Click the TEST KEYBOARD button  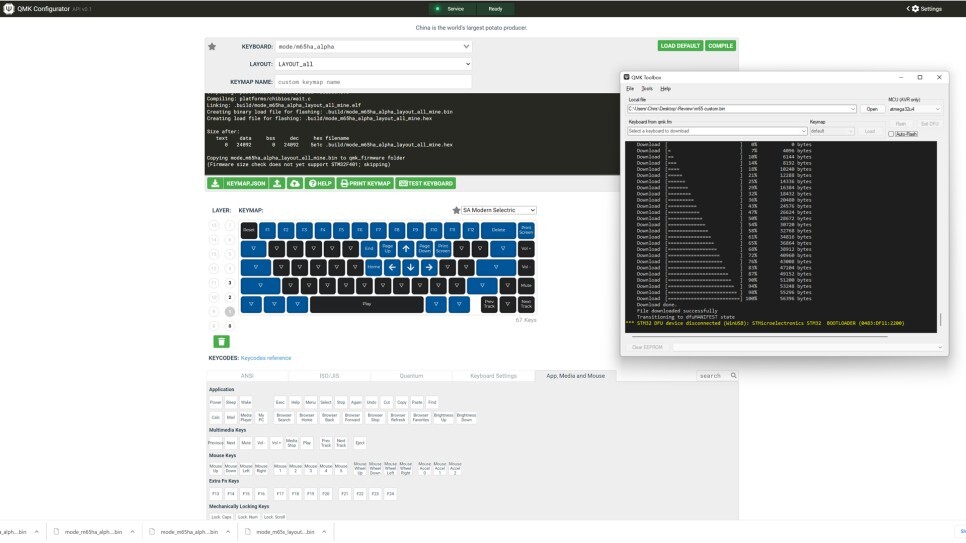coord(426,184)
